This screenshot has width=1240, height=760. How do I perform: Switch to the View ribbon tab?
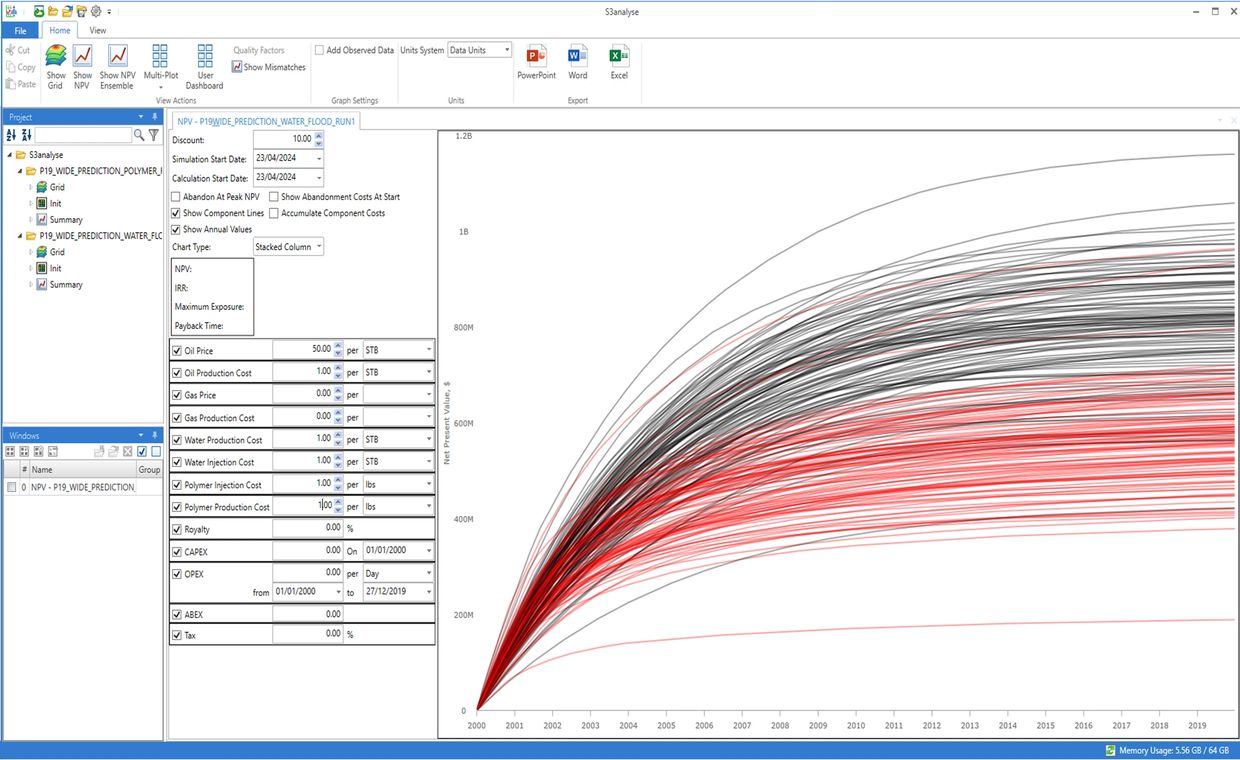coord(98,31)
